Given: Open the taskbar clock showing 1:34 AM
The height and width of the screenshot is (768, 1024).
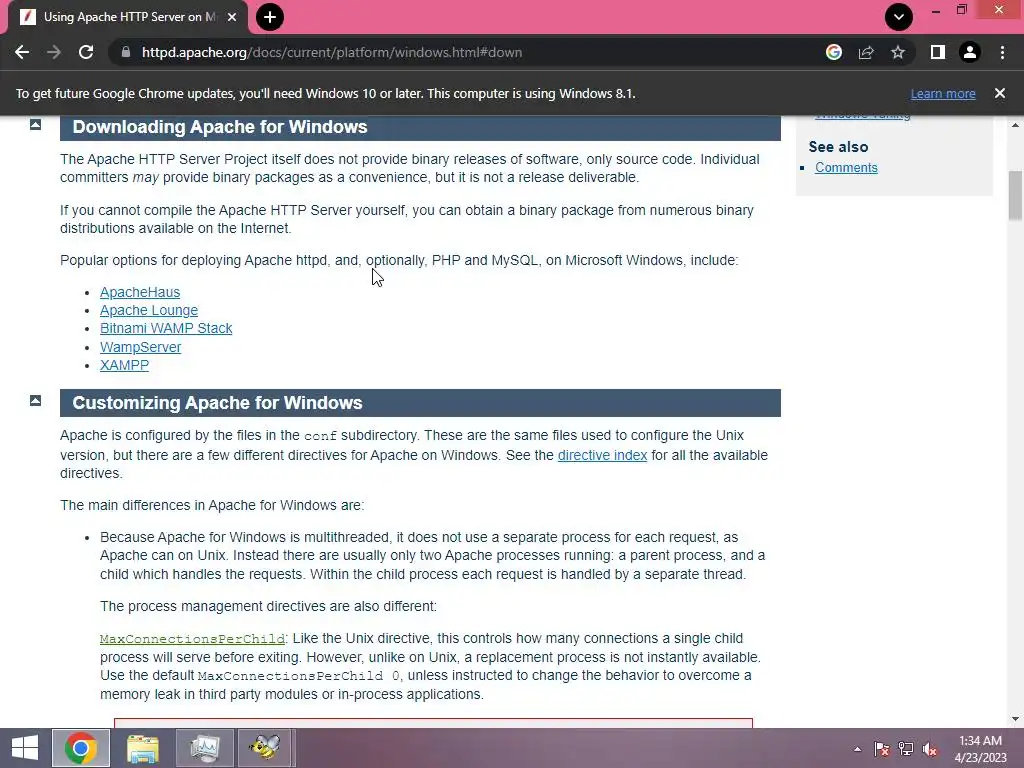Looking at the screenshot, I should point(980,749).
